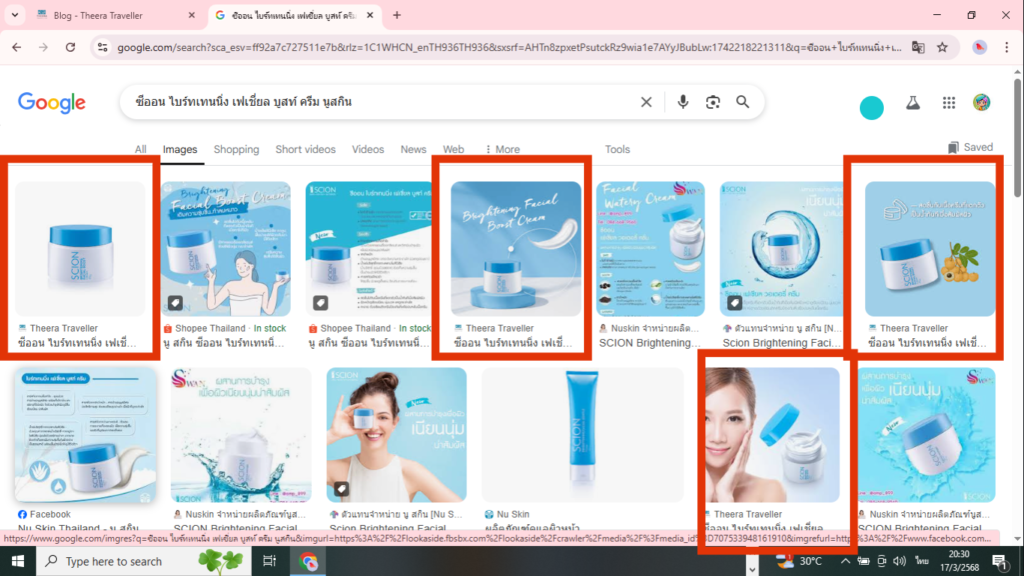Open the Windows Start menu
This screenshot has width=1024, height=576.
(x=17, y=561)
